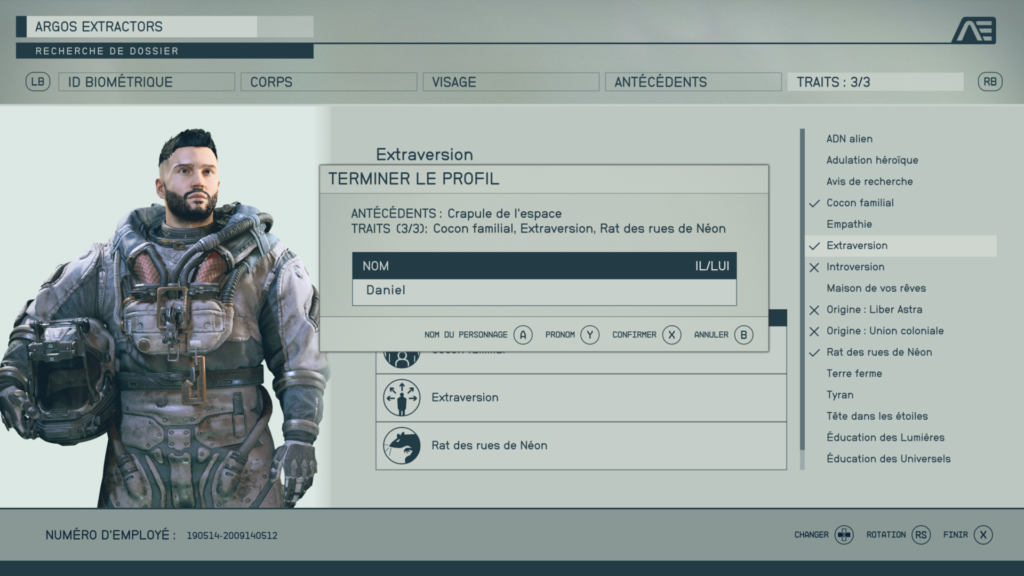Viewport: 1024px width, 576px height.
Task: Go to the VISAGE tab
Action: (x=511, y=82)
